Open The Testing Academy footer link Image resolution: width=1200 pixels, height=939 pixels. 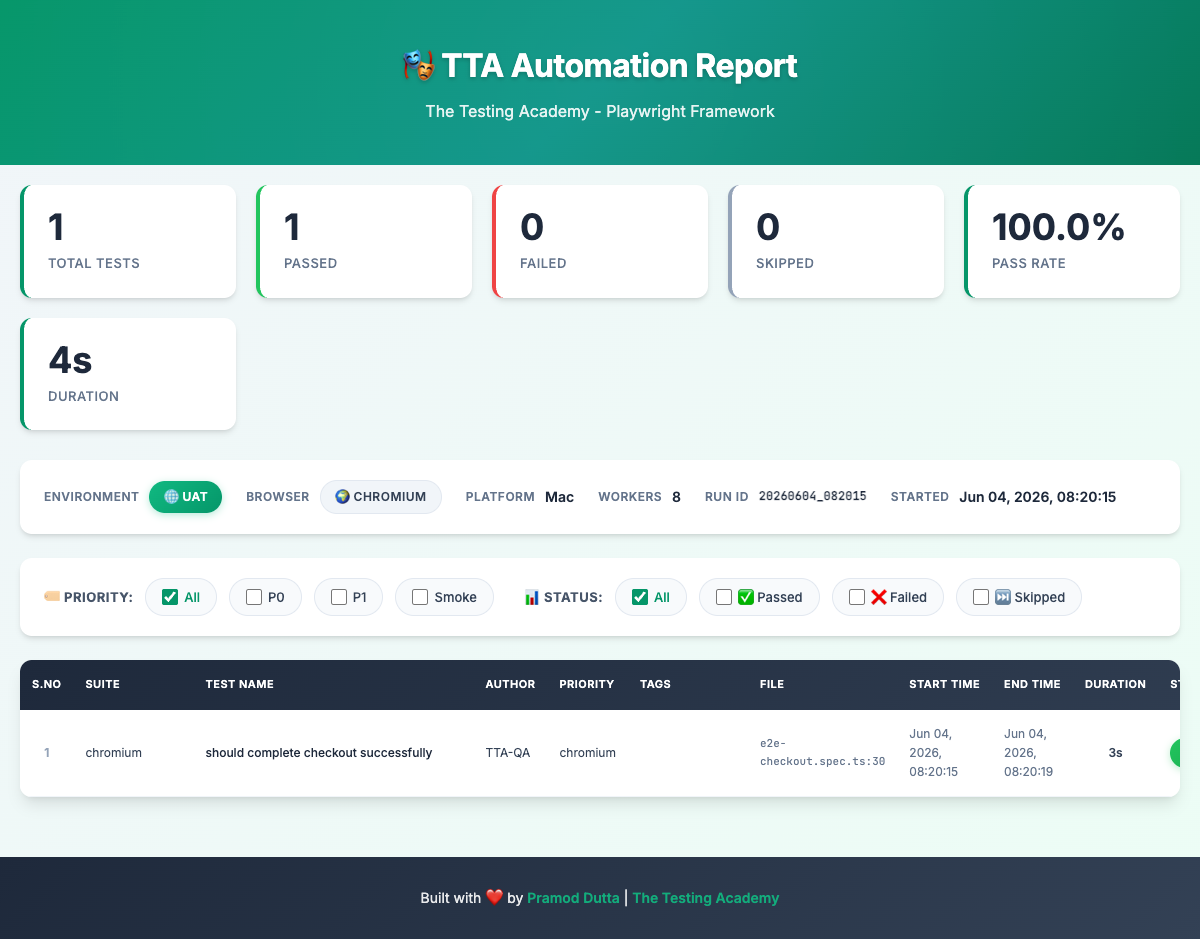tap(706, 898)
